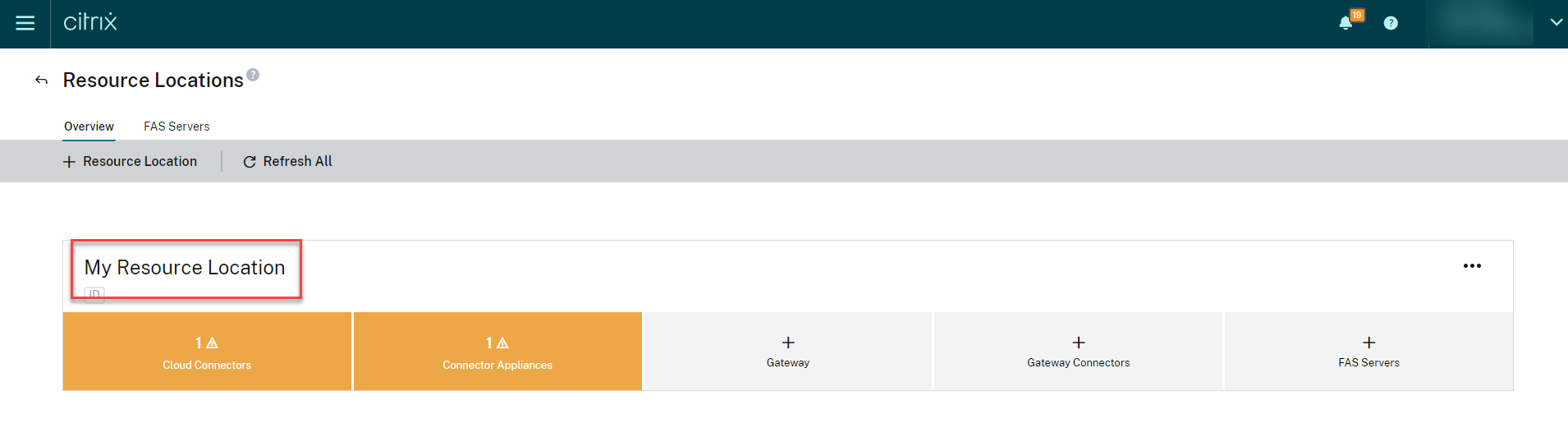Image resolution: width=1568 pixels, height=428 pixels.
Task: Open the help question mark icon
Action: pyautogui.click(x=1391, y=23)
